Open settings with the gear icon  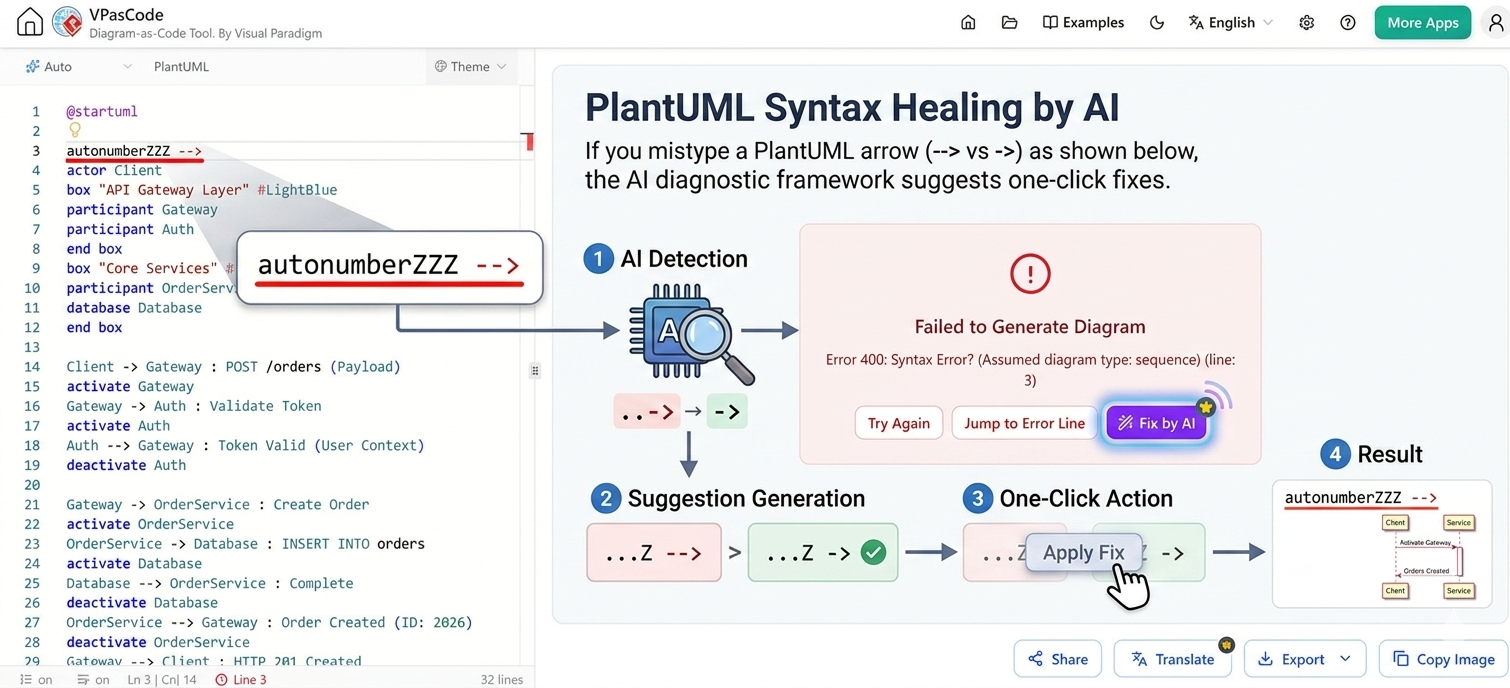click(1306, 22)
